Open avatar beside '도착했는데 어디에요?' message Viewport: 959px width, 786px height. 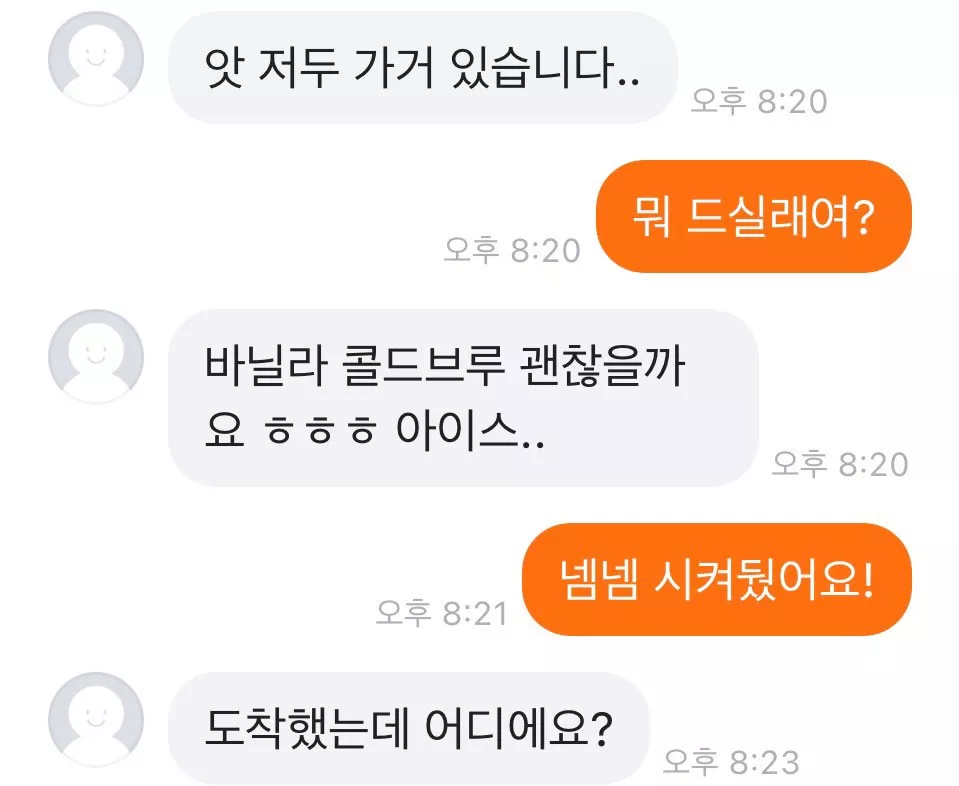(x=96, y=719)
